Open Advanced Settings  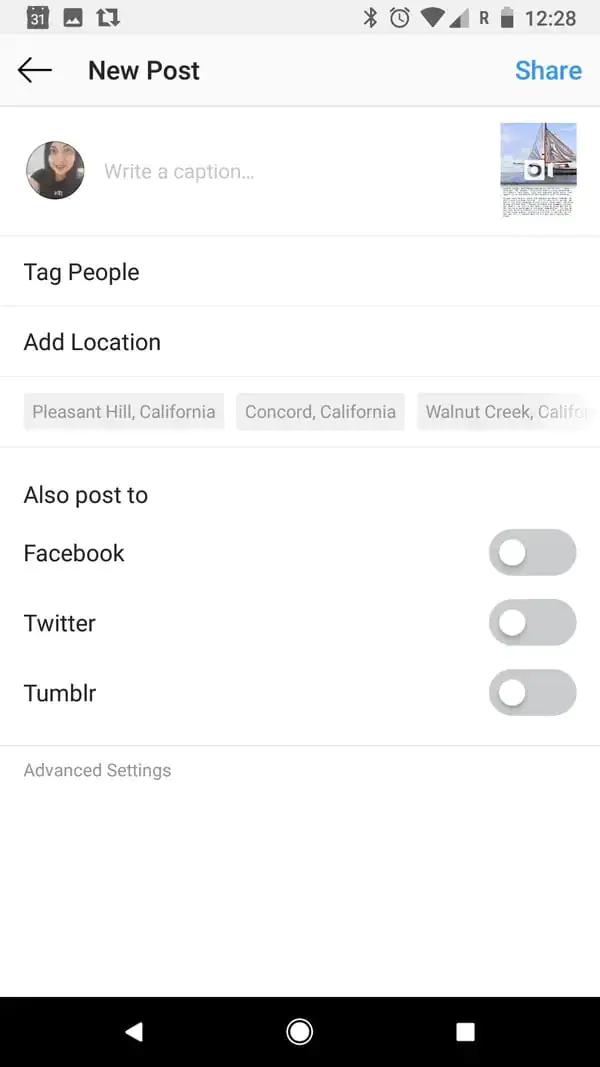(x=97, y=770)
